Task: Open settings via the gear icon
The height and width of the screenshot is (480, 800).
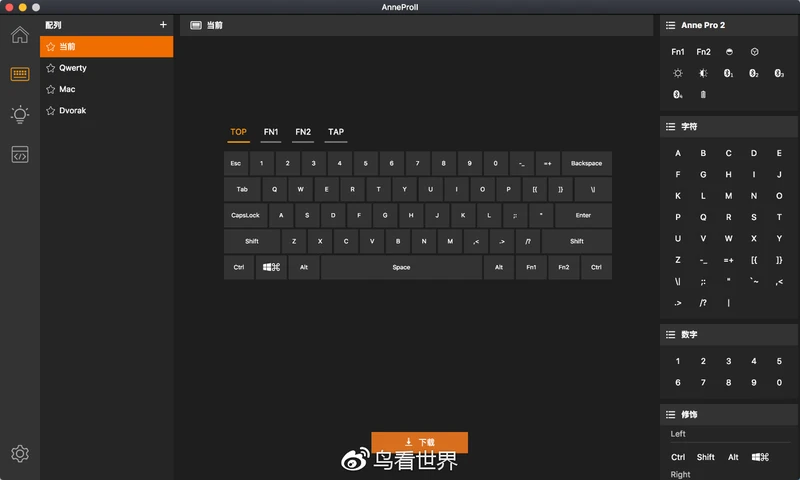Action: 20,453
